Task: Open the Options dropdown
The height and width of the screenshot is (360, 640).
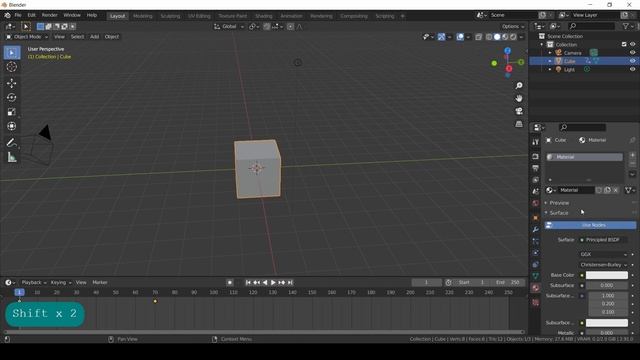Action: pos(513,27)
